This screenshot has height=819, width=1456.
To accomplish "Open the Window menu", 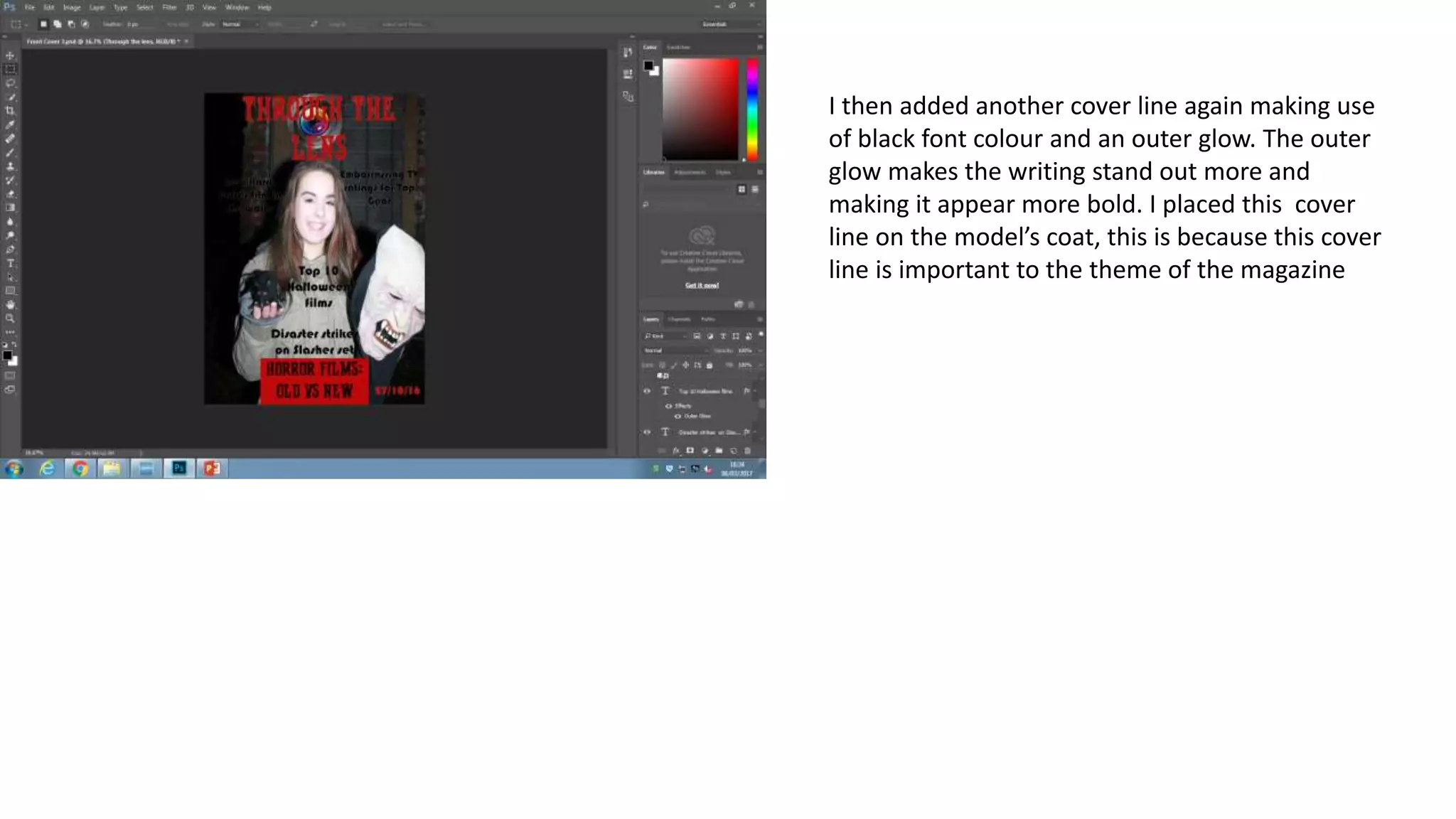I will click(237, 7).
